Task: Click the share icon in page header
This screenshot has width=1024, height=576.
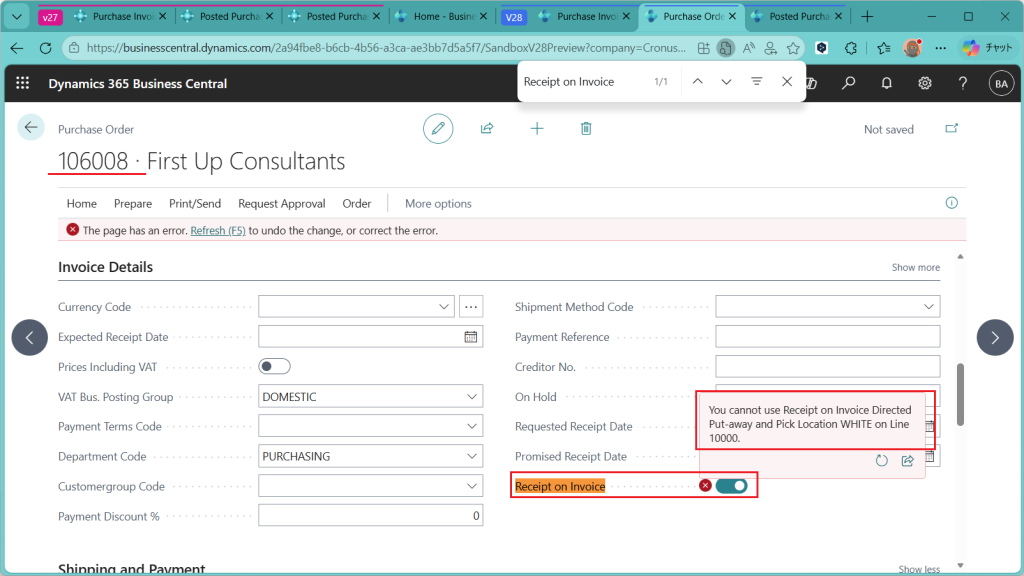Action: point(487,128)
